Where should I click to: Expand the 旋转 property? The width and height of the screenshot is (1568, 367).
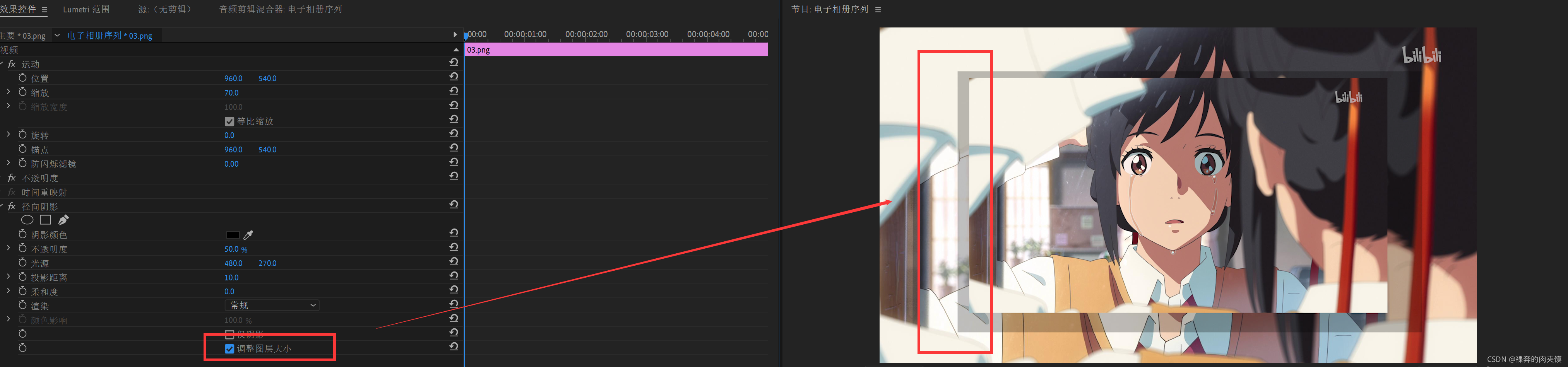[x=8, y=135]
